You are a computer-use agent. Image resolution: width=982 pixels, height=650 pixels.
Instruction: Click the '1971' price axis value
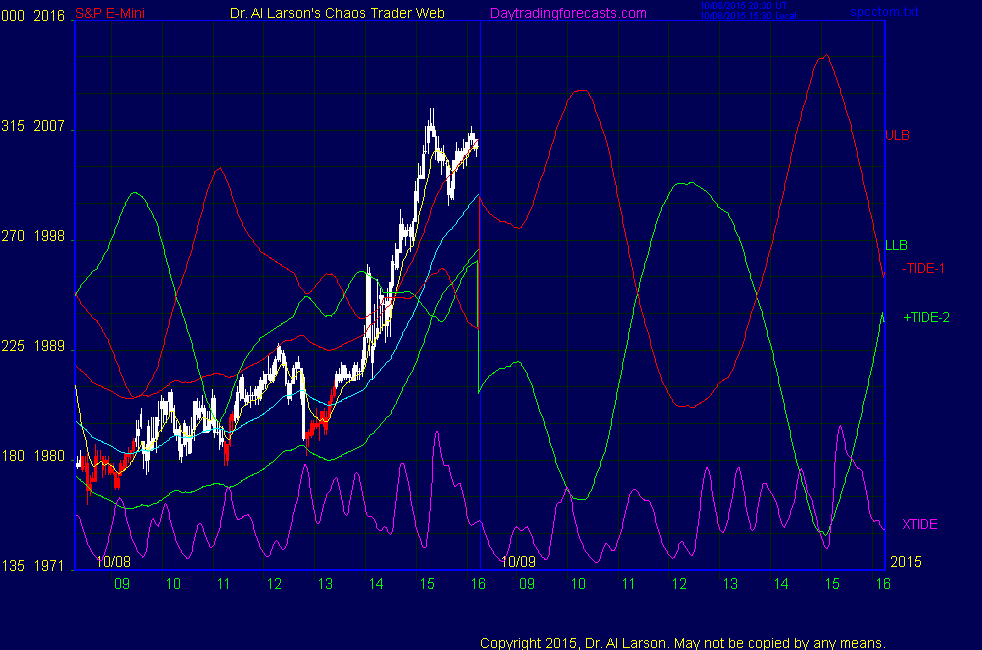(x=49, y=566)
